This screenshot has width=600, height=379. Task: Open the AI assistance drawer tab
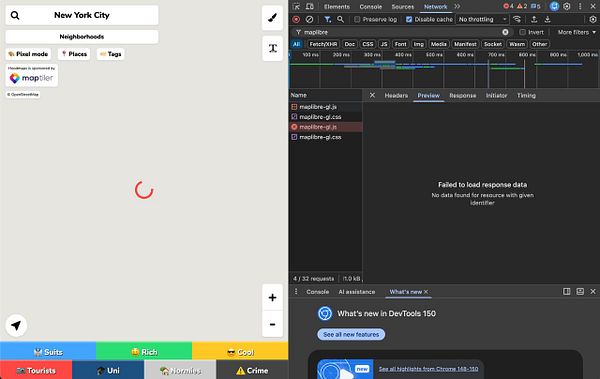[357, 292]
